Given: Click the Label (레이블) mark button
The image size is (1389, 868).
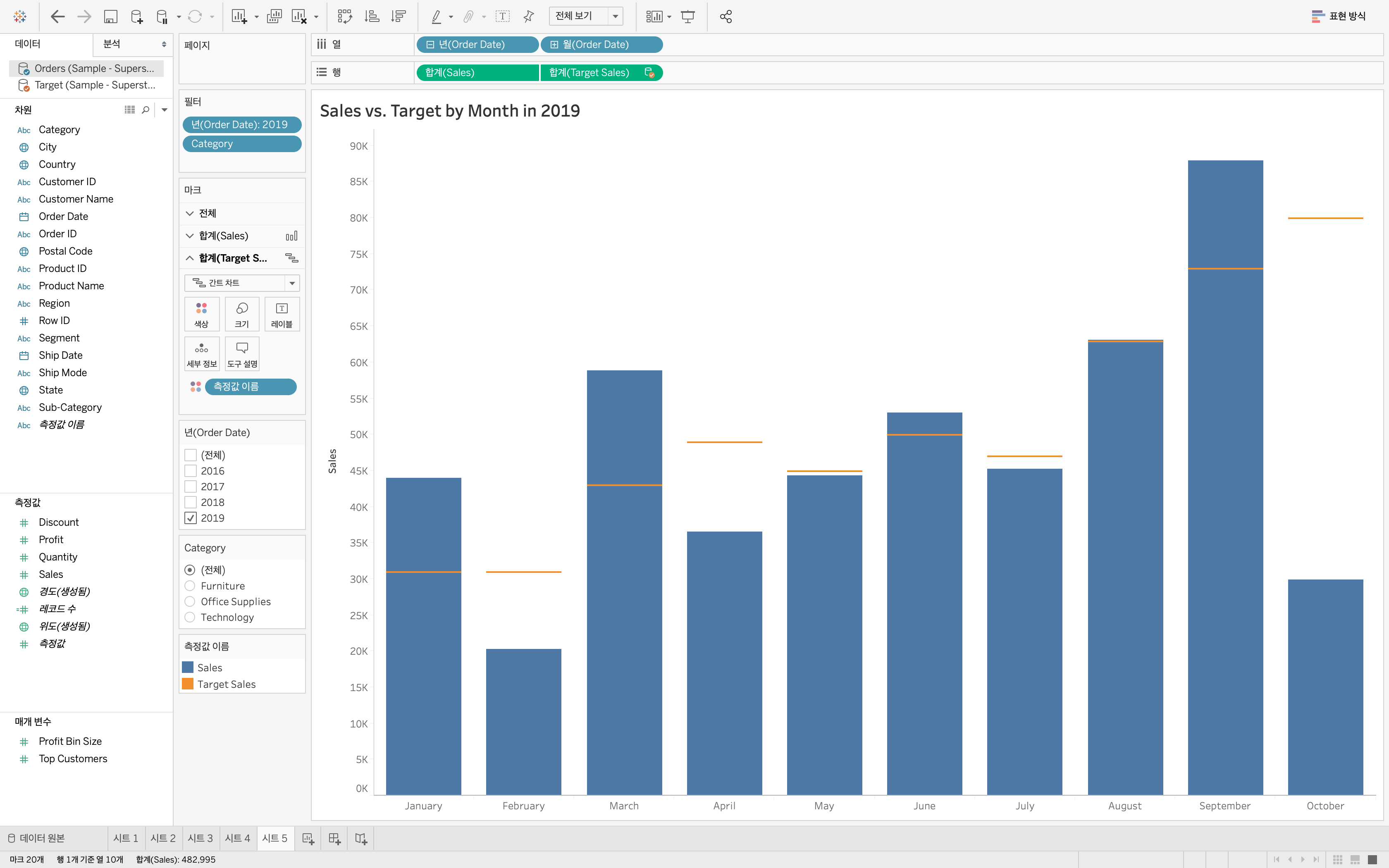Looking at the screenshot, I should tap(282, 314).
